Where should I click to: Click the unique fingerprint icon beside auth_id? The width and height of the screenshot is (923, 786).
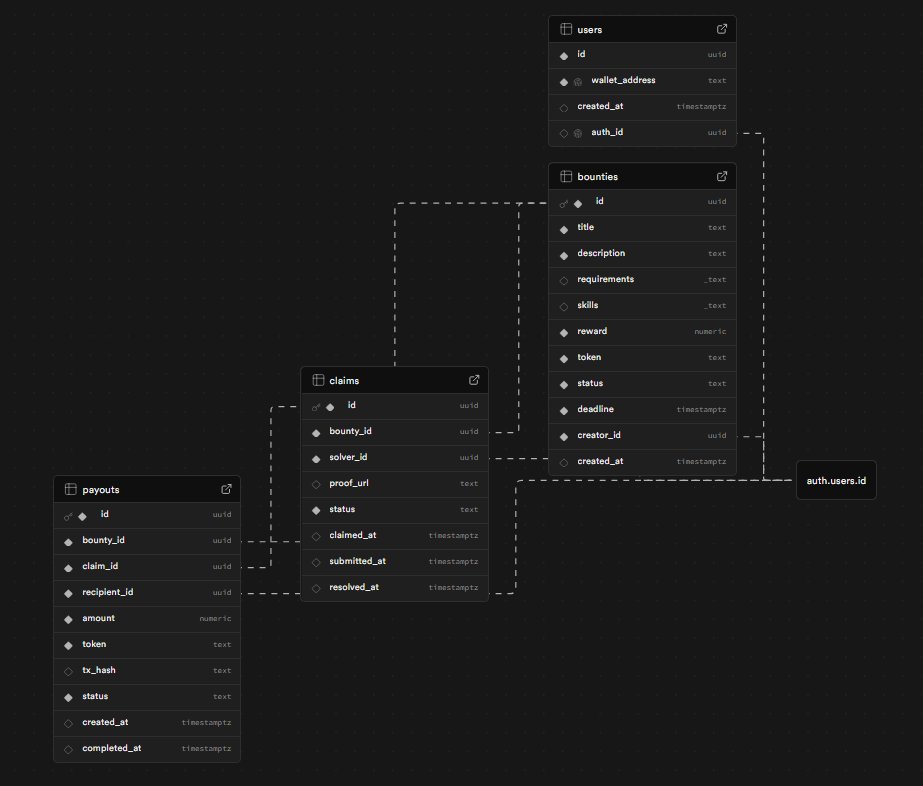coord(578,133)
